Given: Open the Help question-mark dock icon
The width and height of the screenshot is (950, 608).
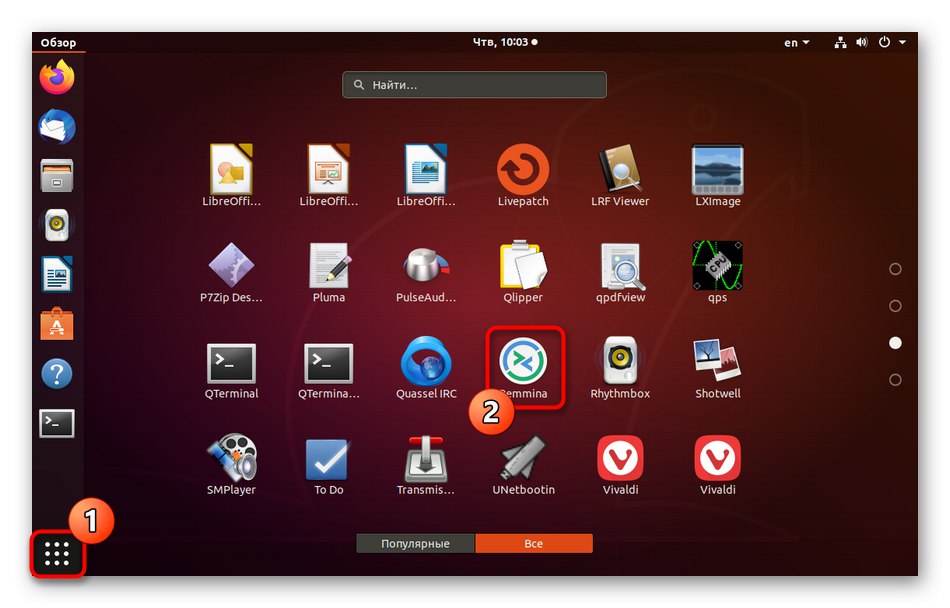Looking at the screenshot, I should tap(57, 374).
